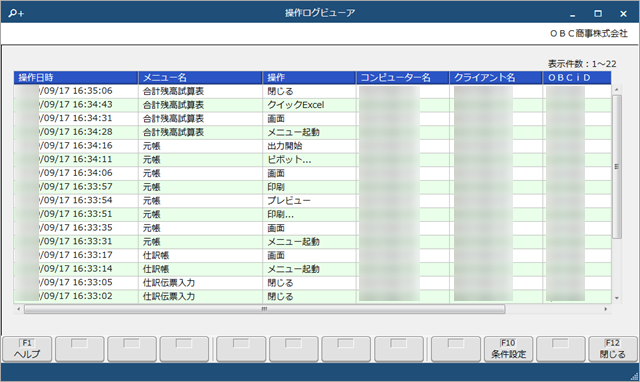Image resolution: width=640 pixels, height=382 pixels.
Task: Click vertical scrollbar down arrow
Action: click(x=616, y=298)
